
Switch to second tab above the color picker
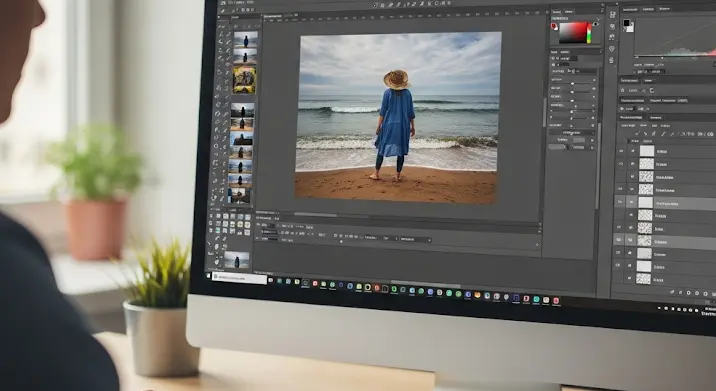pos(569,12)
